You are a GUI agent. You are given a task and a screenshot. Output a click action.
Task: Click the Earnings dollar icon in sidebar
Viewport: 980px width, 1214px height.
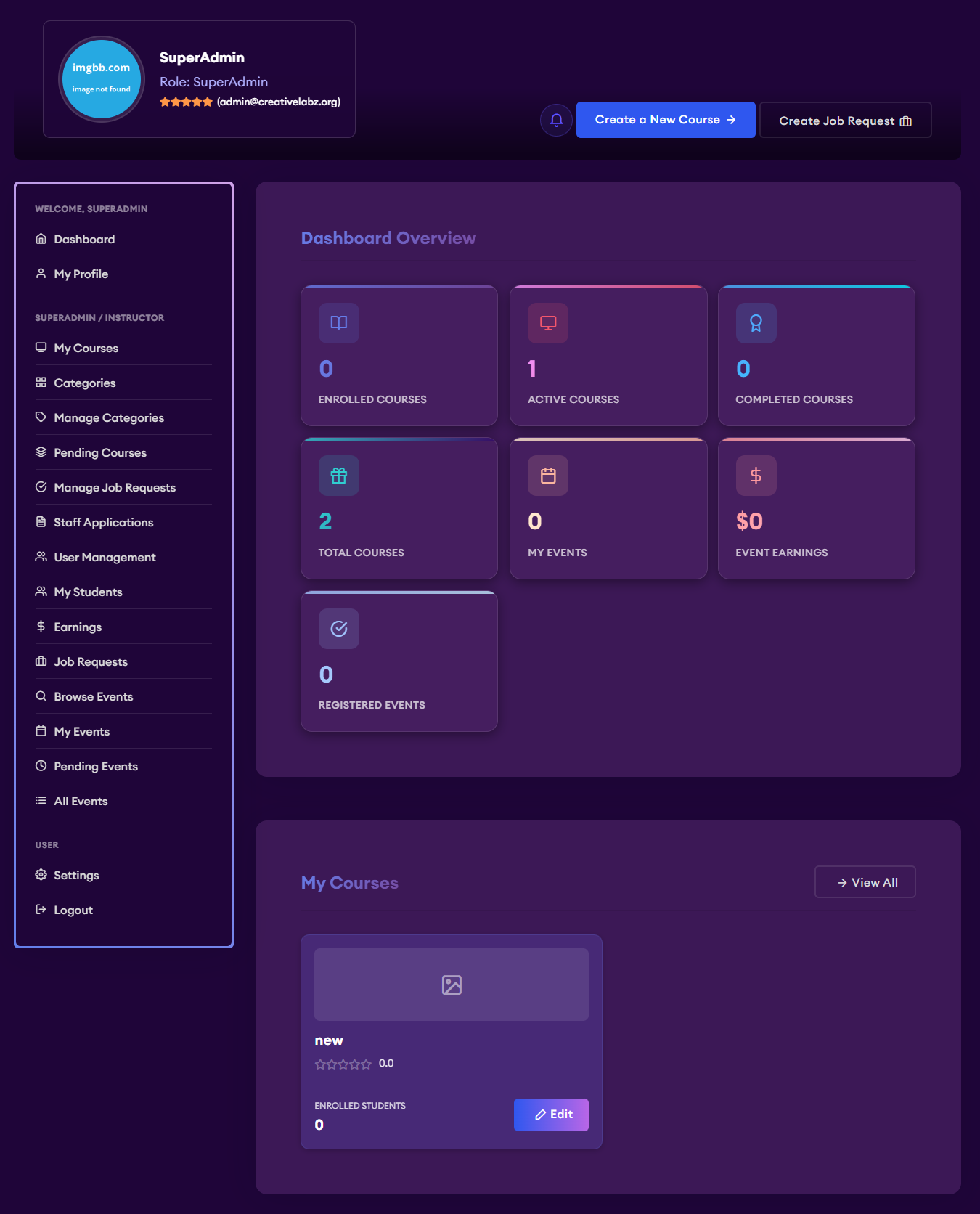click(41, 627)
